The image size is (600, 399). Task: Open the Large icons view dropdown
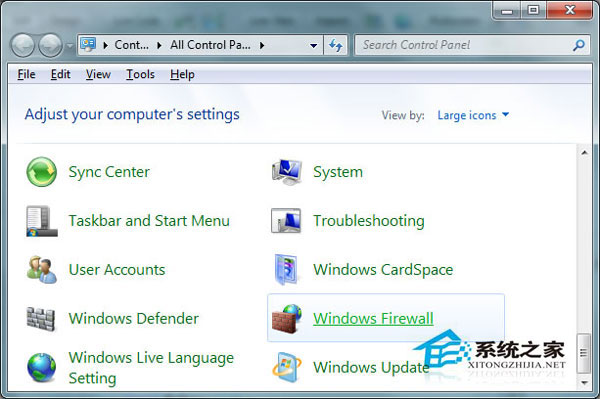click(473, 115)
